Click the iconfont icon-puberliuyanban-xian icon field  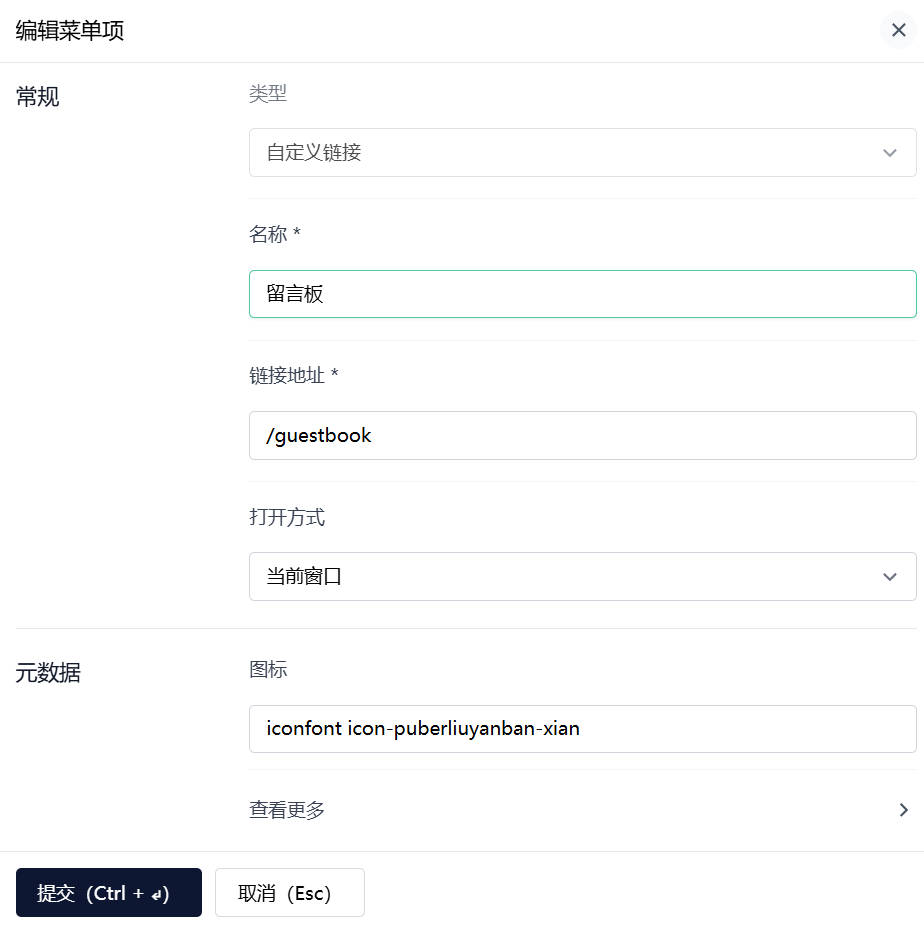(x=582, y=729)
